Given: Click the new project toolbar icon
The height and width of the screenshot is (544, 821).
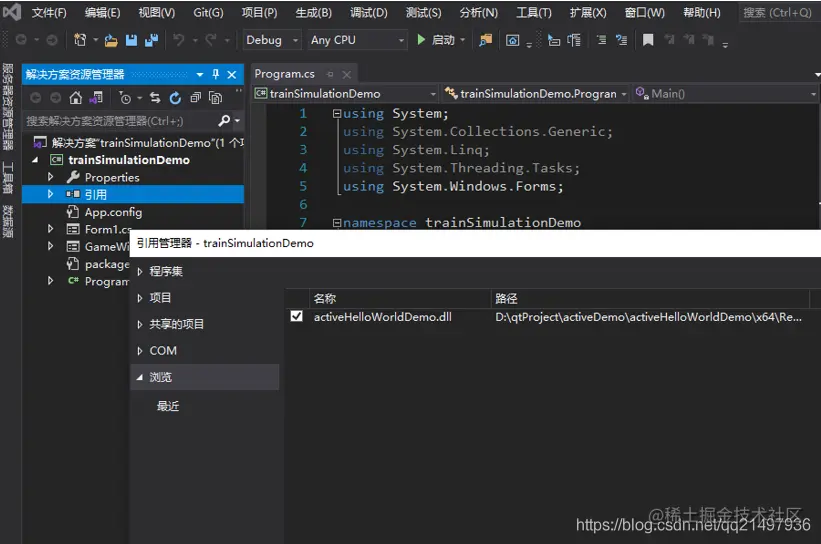Looking at the screenshot, I should pos(80,40).
